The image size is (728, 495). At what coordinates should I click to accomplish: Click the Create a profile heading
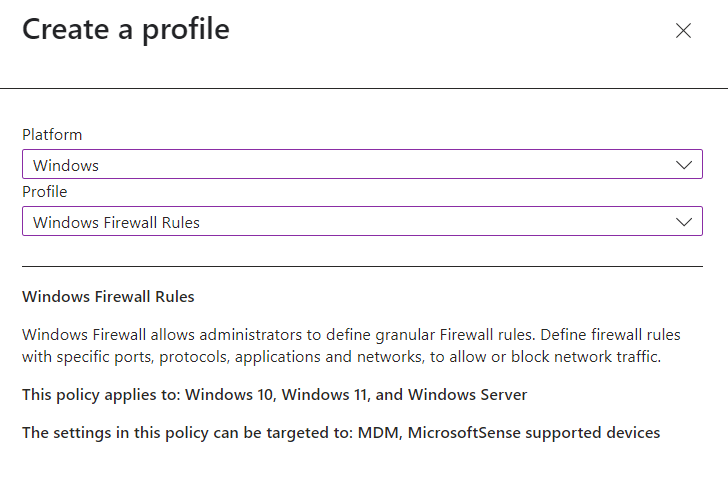click(x=126, y=29)
